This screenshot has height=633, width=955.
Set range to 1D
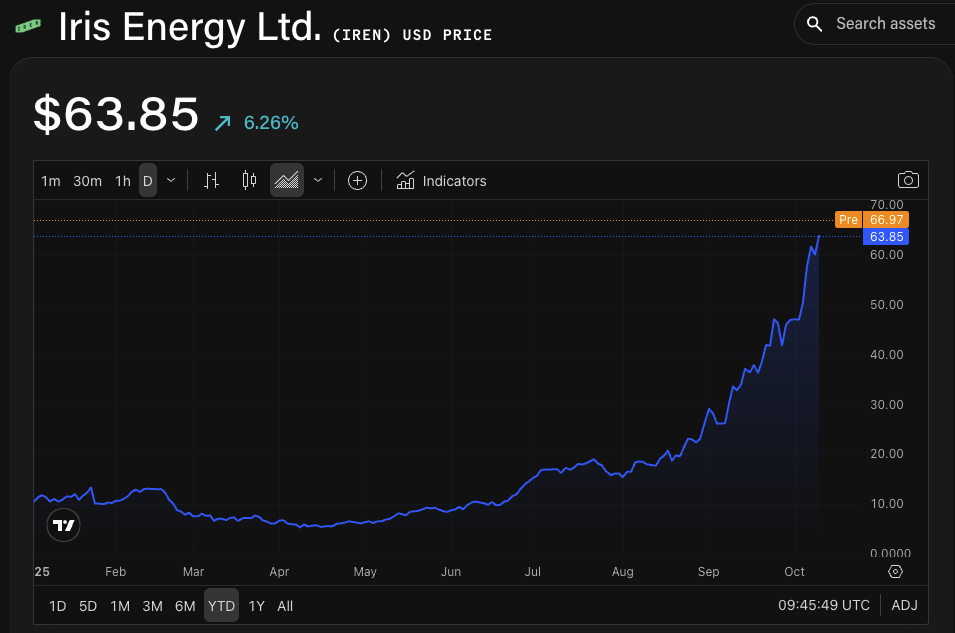57,606
